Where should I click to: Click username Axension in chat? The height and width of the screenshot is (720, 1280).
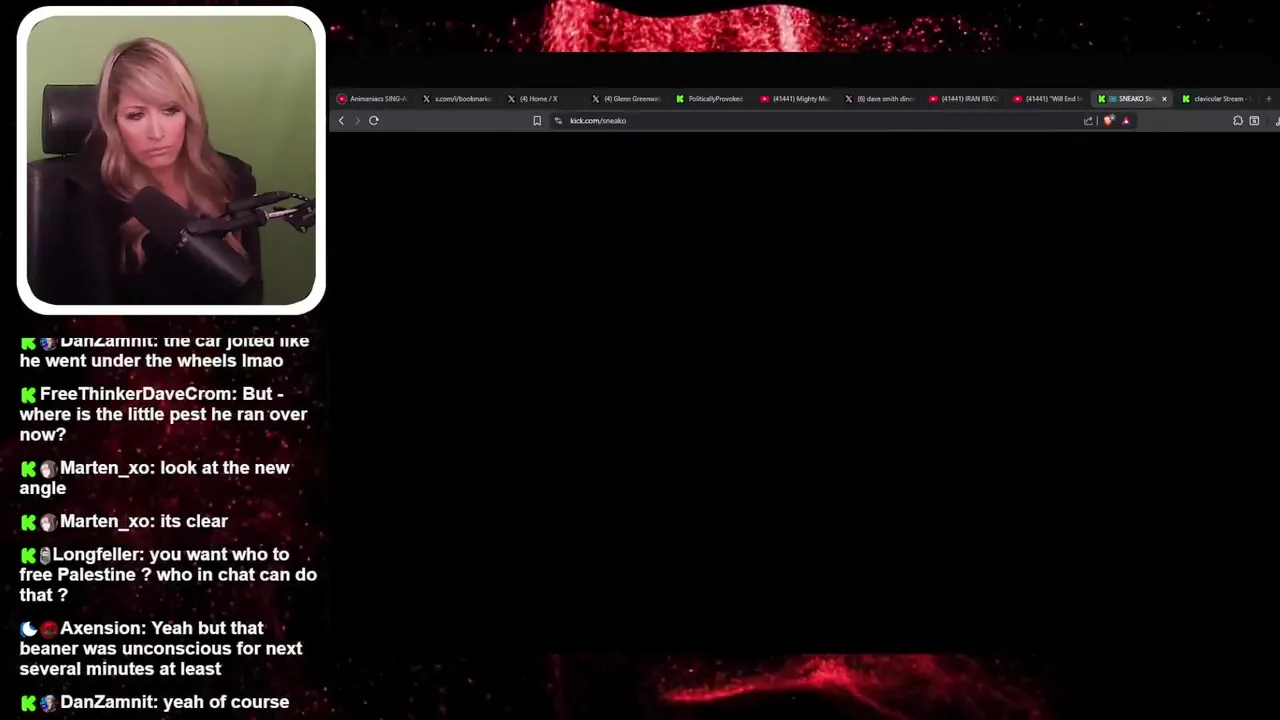[102, 628]
